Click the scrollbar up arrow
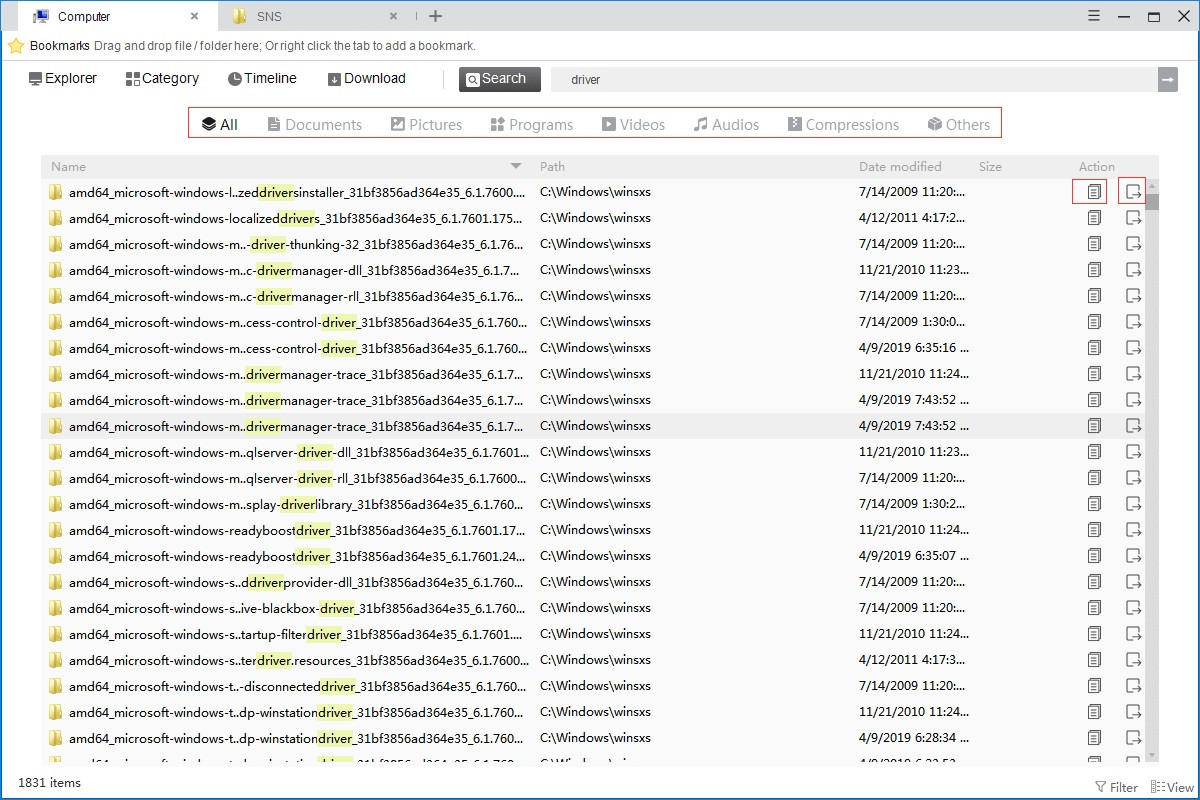Screen dimensions: 1200x800 1152,186
